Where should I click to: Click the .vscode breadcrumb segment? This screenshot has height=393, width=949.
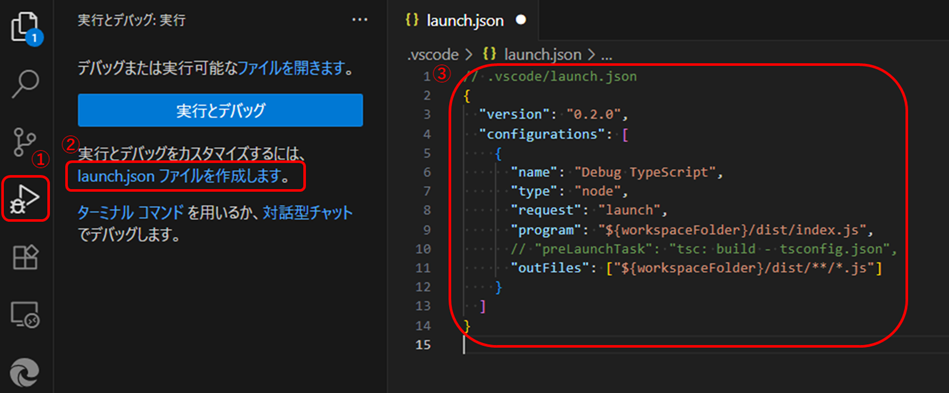(432, 54)
